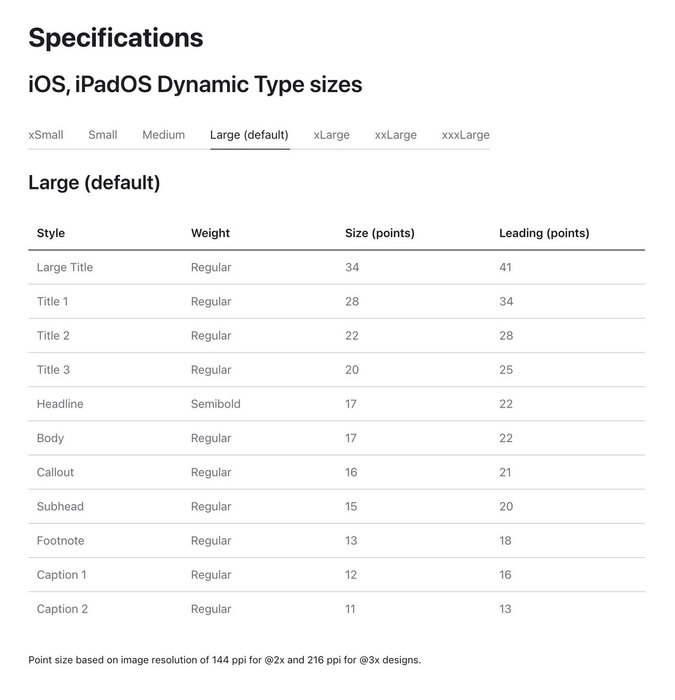Select the Body style cell
Image resolution: width=675 pixels, height=700 pixels.
point(50,438)
